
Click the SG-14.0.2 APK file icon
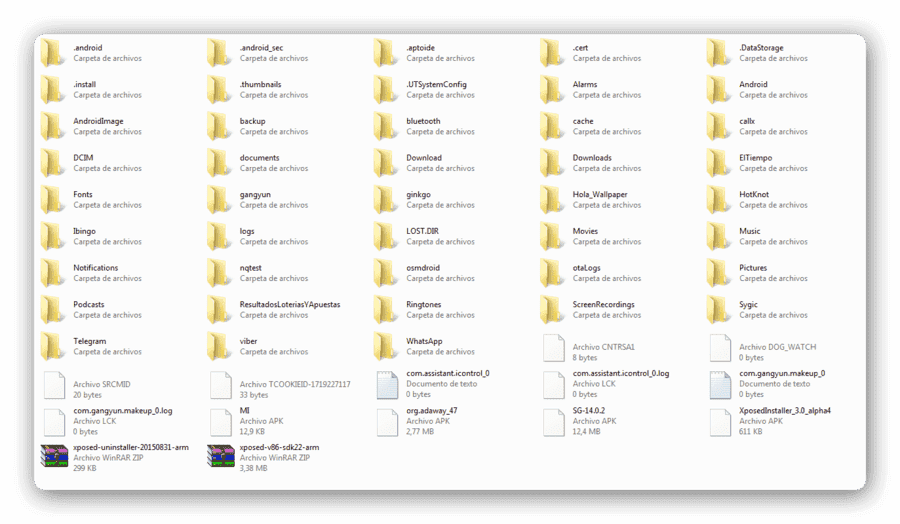click(554, 422)
